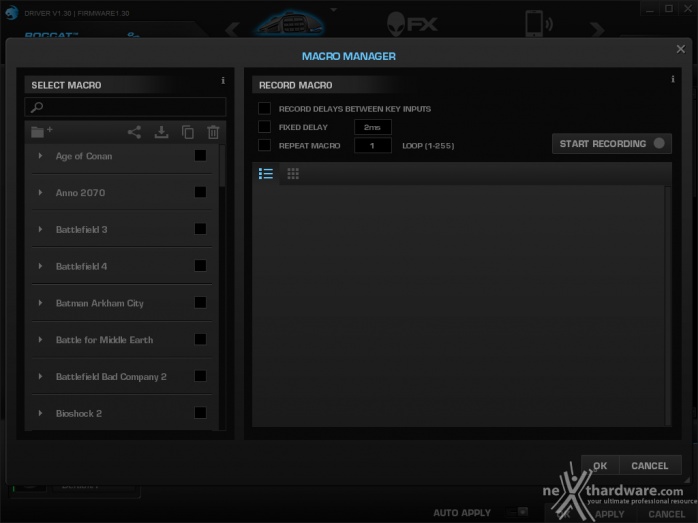Screen dimensions: 698x523
Task: Expand the Batman Arkham City macro folder
Action: (x=40, y=303)
